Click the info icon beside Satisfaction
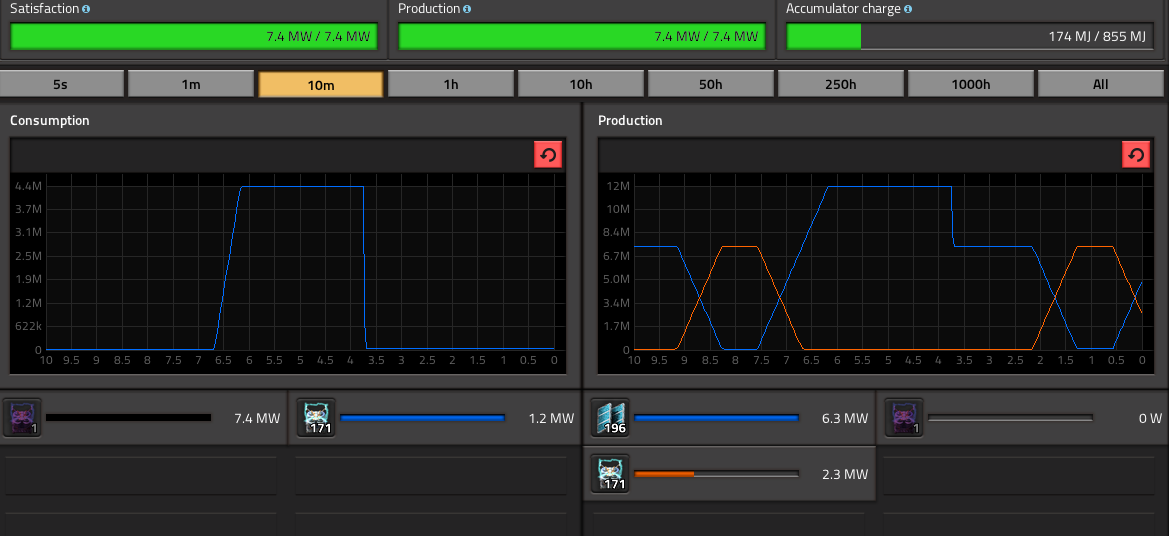Screen dimensions: 1169x536 coord(86,10)
